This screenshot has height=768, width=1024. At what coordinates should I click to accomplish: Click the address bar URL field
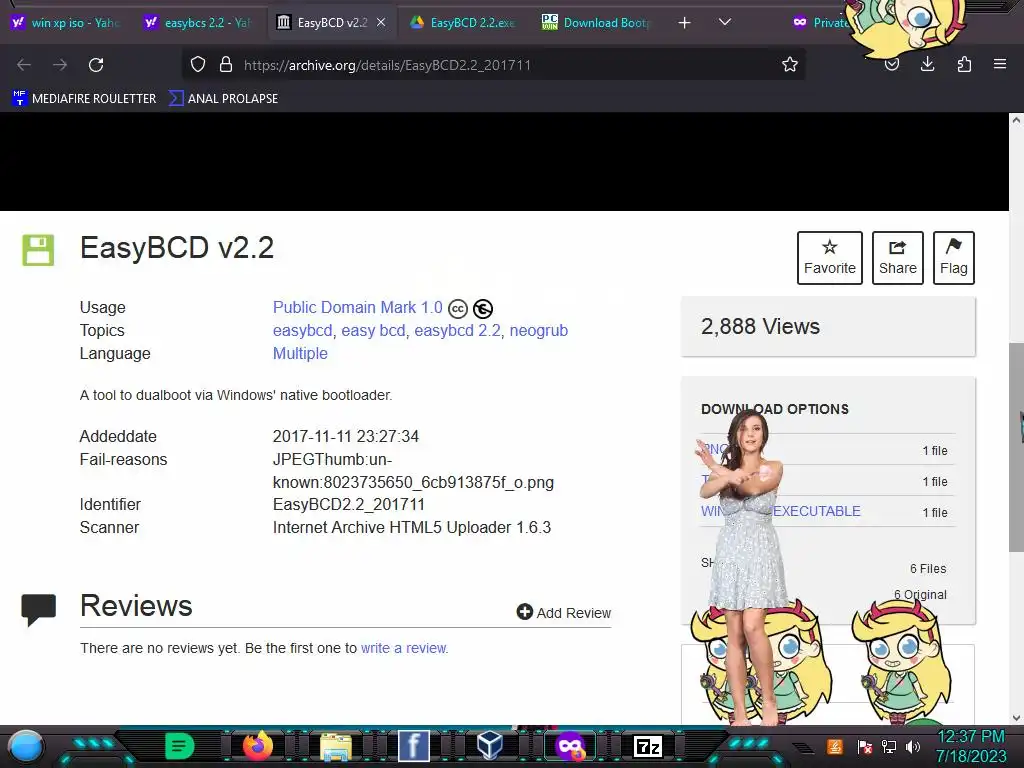[494, 65]
